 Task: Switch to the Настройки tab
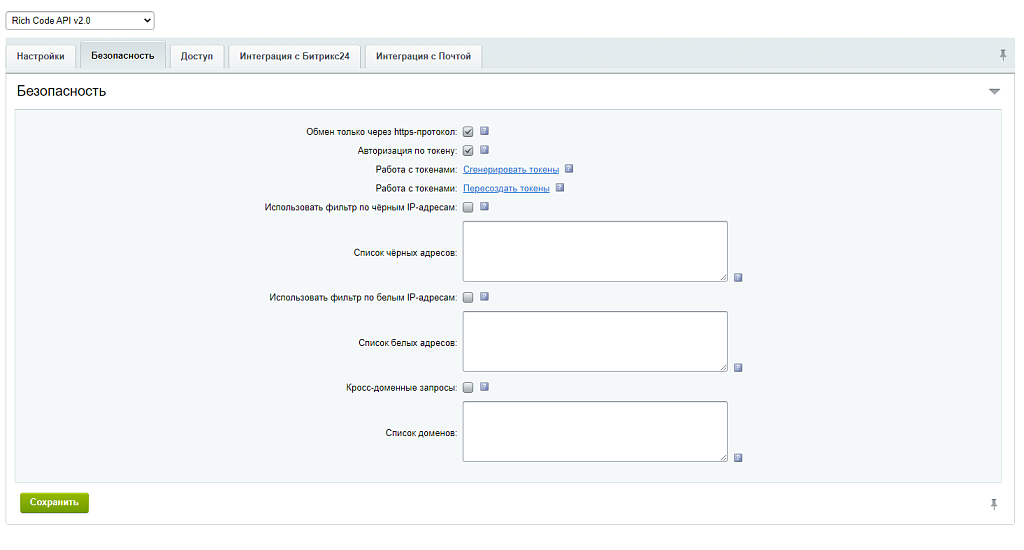pos(41,56)
